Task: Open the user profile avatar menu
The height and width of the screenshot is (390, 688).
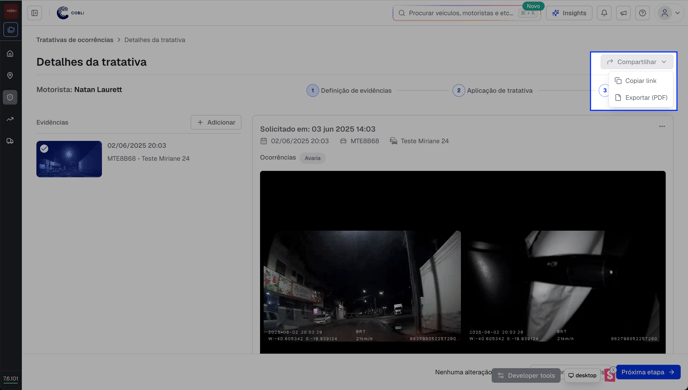Action: pyautogui.click(x=669, y=13)
